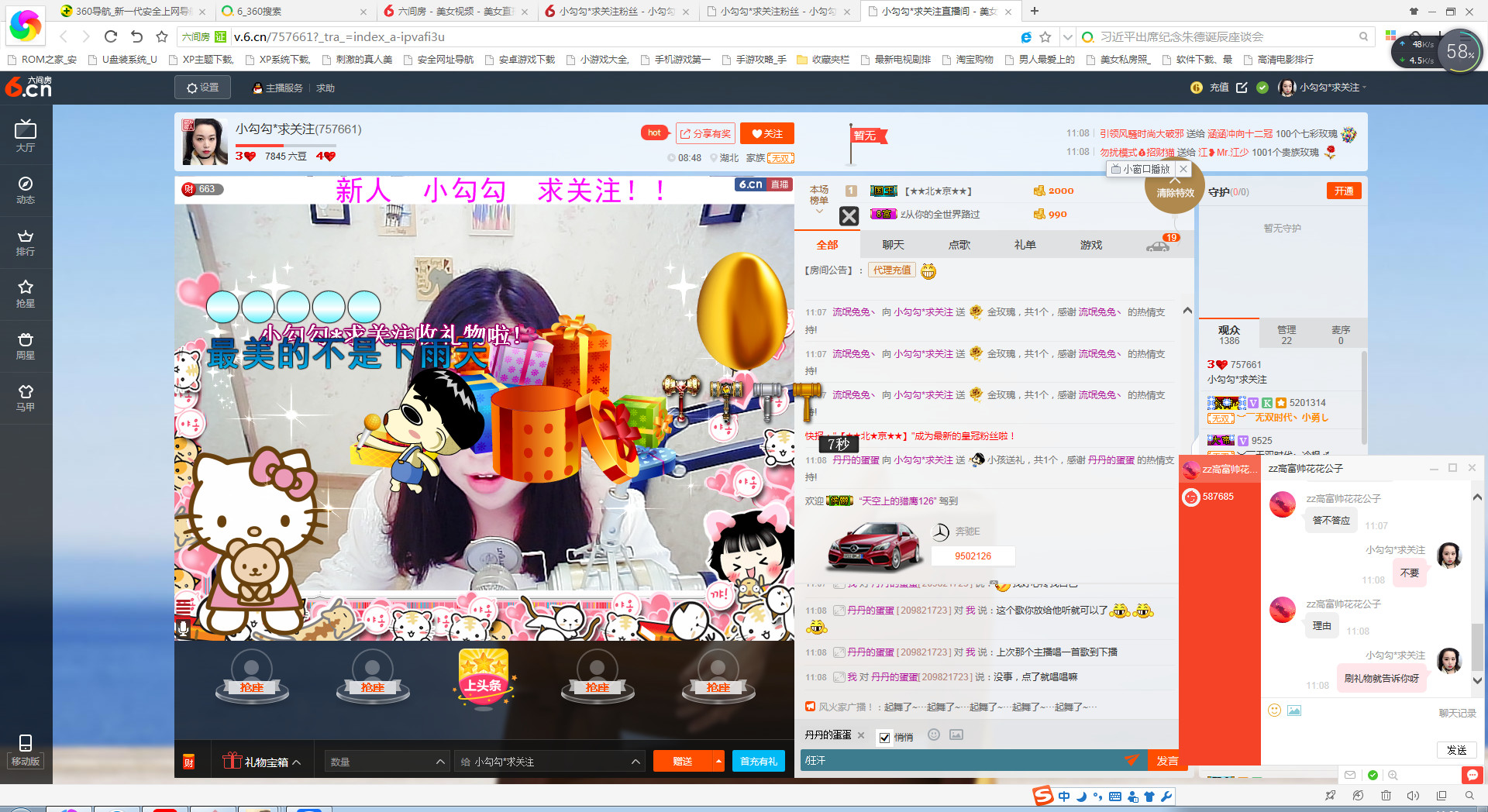This screenshot has height=812, width=1488.
Task: Click the audience list scrollbar
Action: pyautogui.click(x=1363, y=399)
